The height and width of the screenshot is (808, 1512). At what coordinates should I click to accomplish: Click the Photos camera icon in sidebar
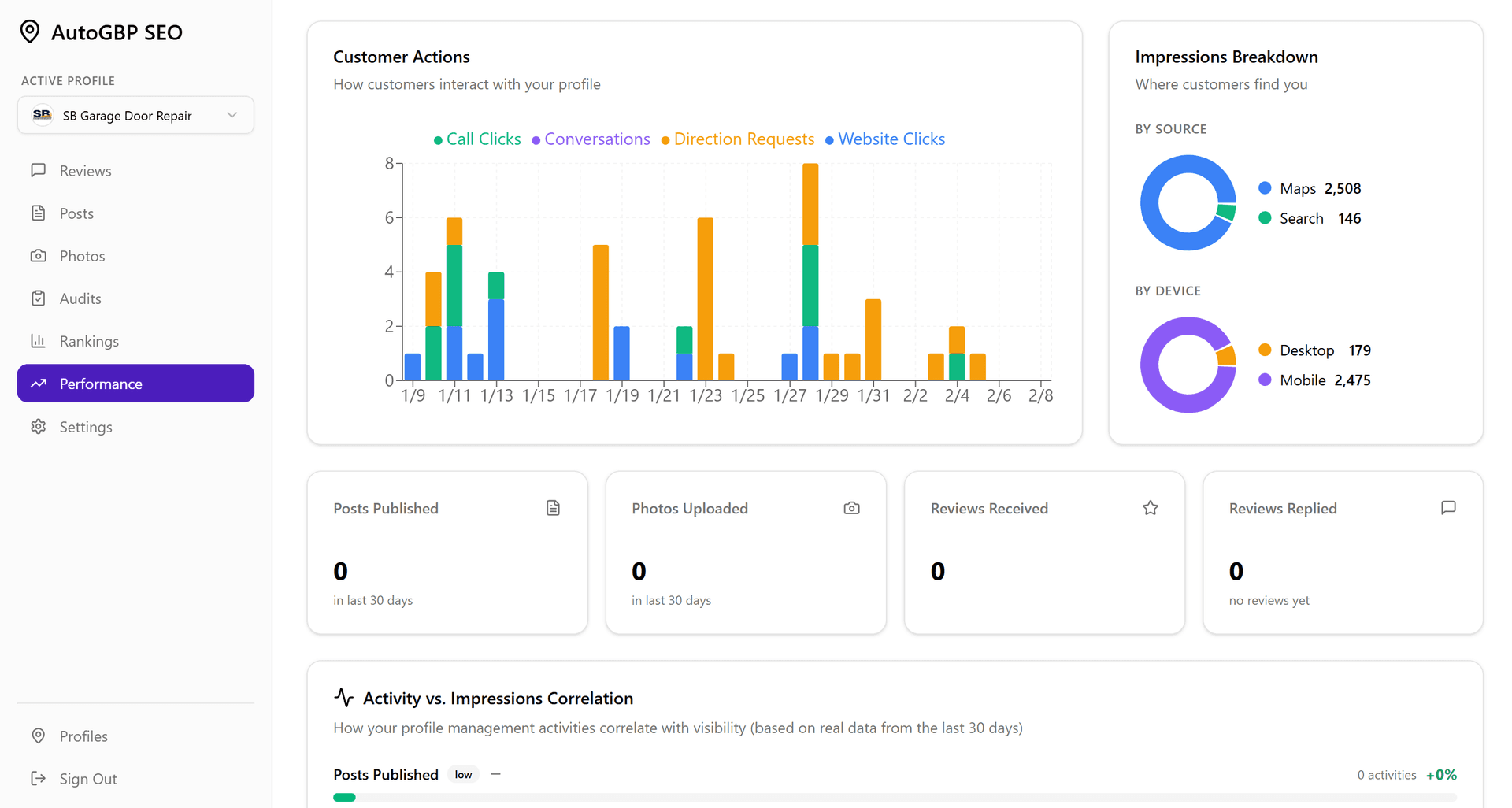pyautogui.click(x=39, y=255)
